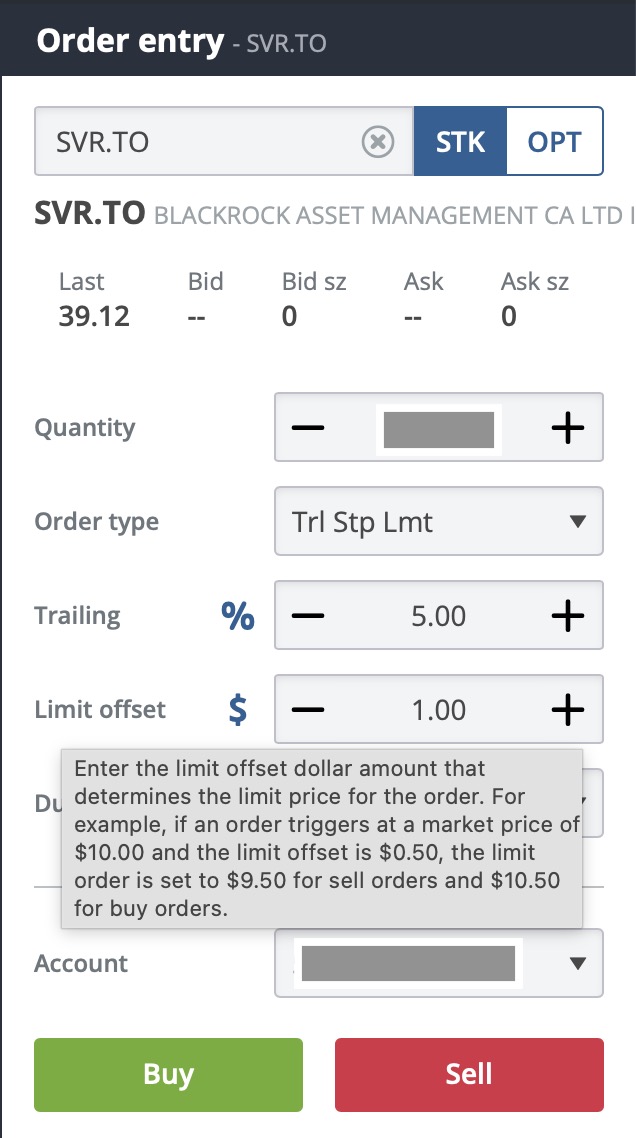Switch to STK stock mode
Viewport: 636px width, 1138px height.
point(460,142)
